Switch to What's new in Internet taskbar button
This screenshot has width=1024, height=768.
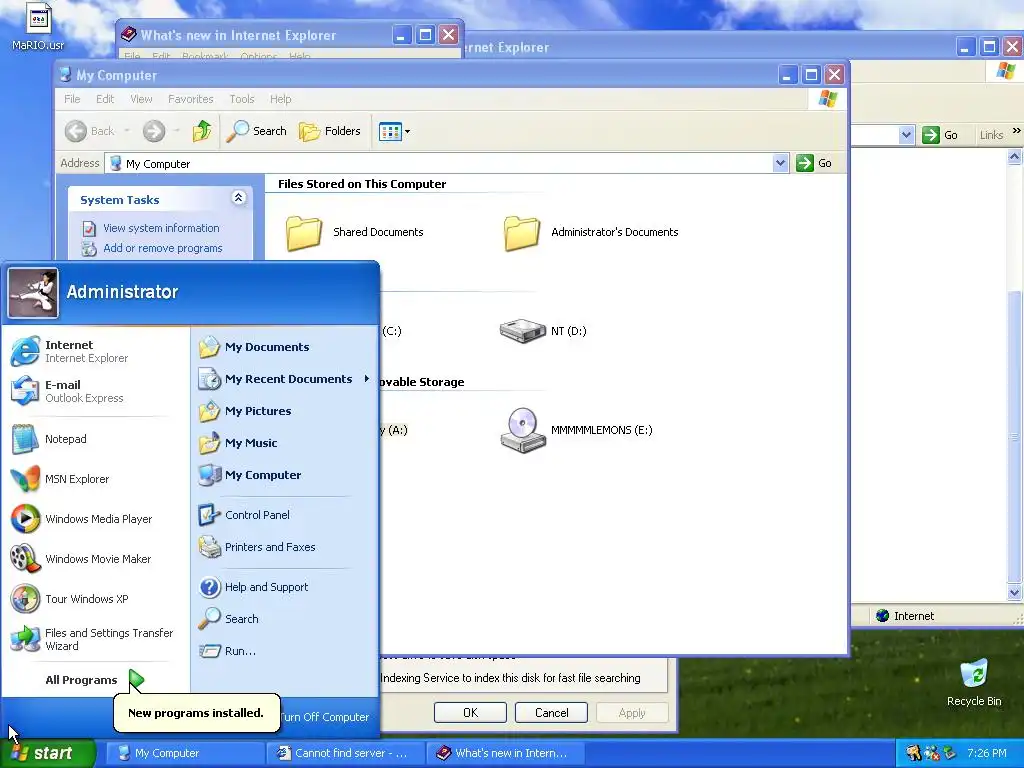505,753
